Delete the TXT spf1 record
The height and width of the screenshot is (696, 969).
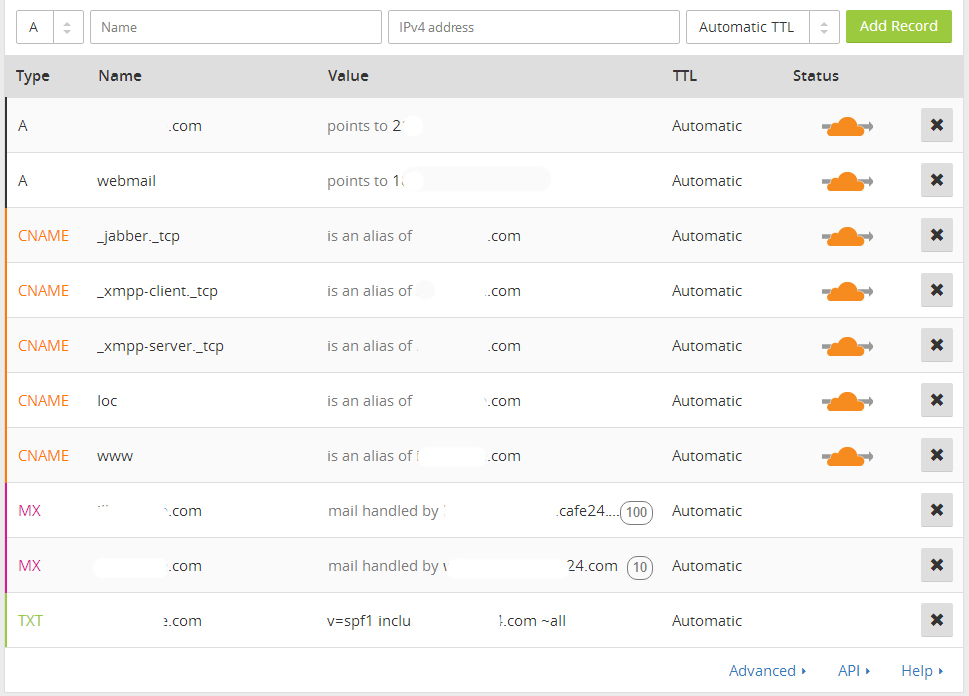coord(936,620)
